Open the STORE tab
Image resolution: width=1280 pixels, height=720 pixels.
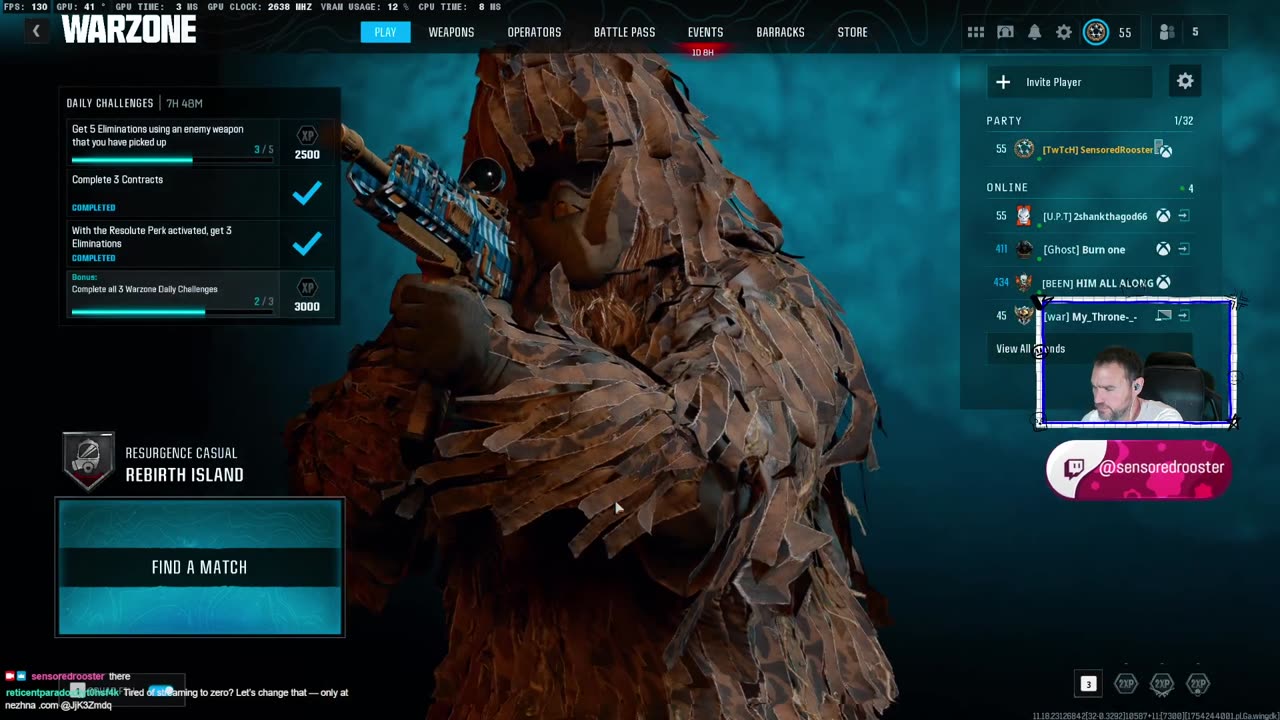click(x=852, y=32)
